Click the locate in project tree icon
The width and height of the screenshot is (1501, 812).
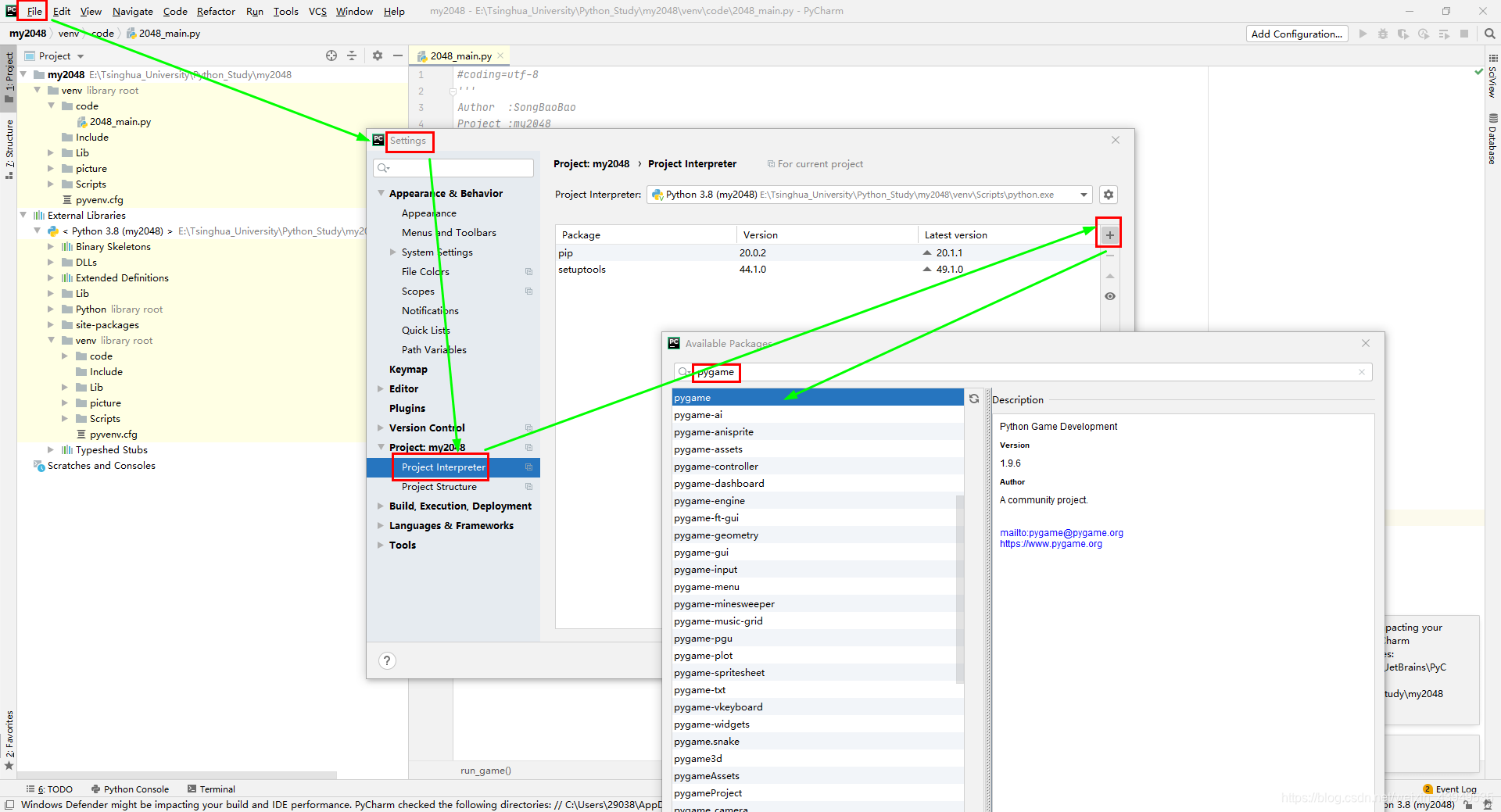331,55
